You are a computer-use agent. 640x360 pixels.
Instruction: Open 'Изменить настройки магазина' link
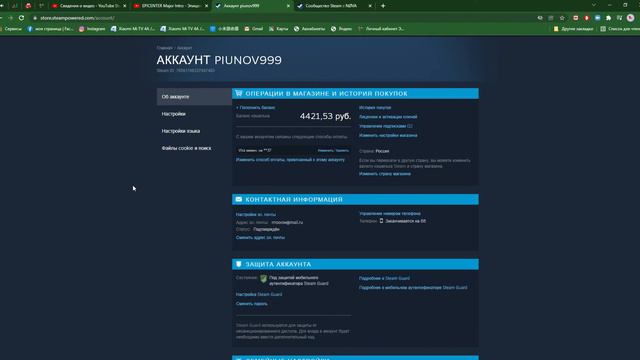[388, 135]
